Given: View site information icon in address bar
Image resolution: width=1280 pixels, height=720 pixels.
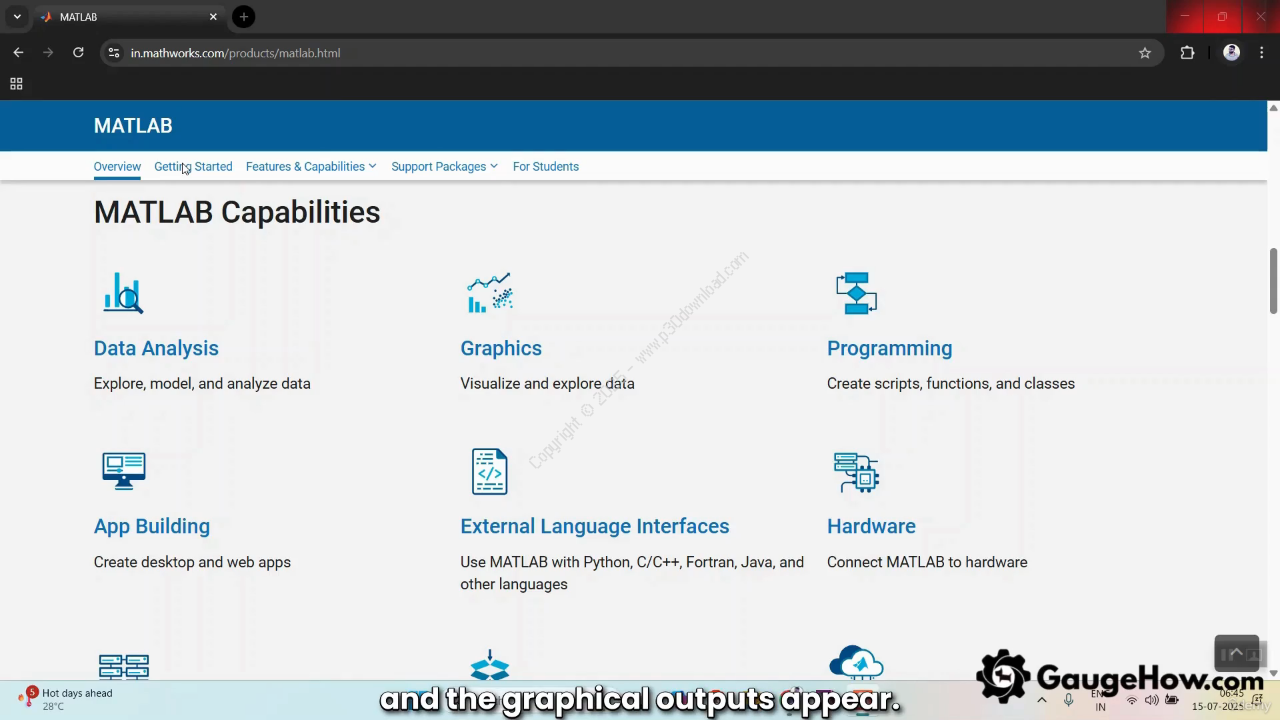Looking at the screenshot, I should 114,53.
